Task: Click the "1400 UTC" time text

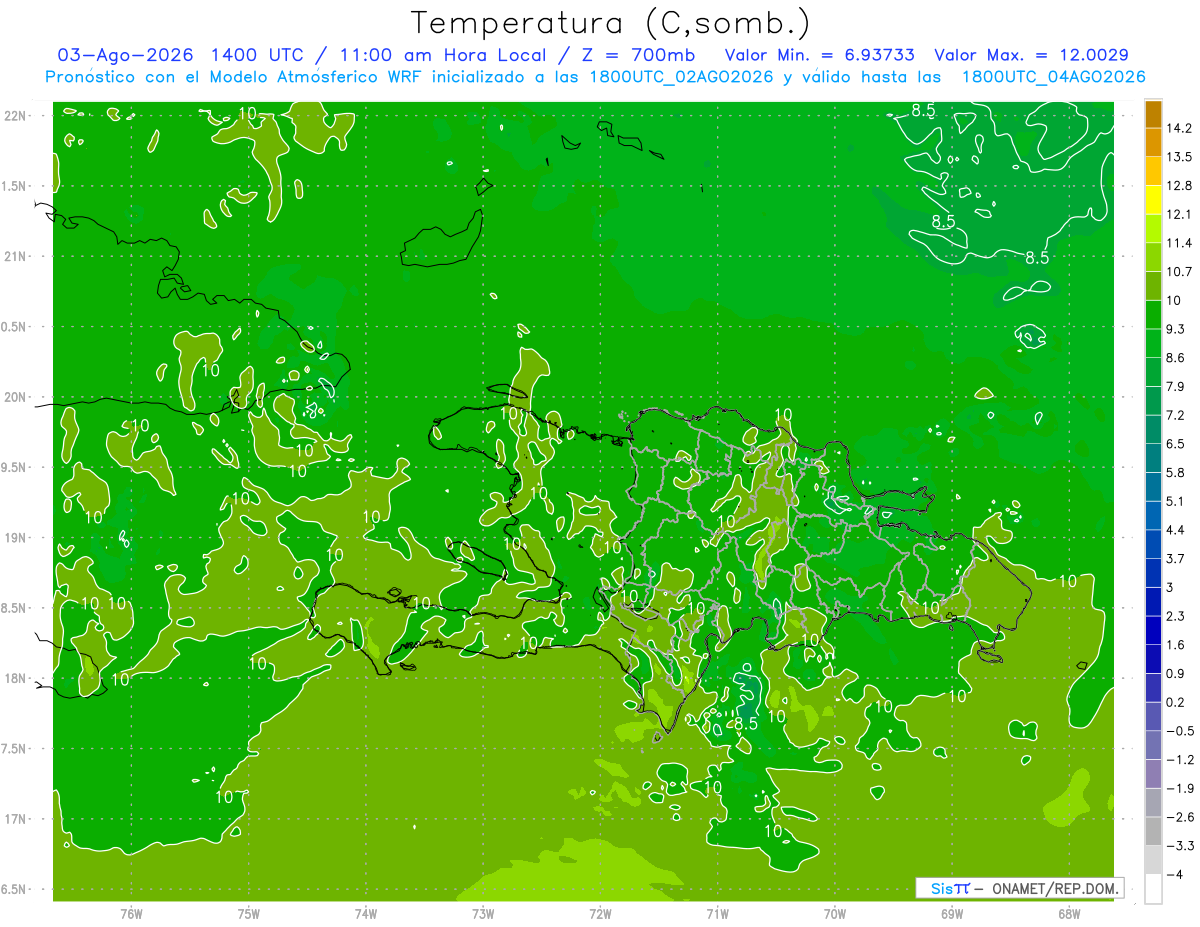Action: [x=257, y=55]
